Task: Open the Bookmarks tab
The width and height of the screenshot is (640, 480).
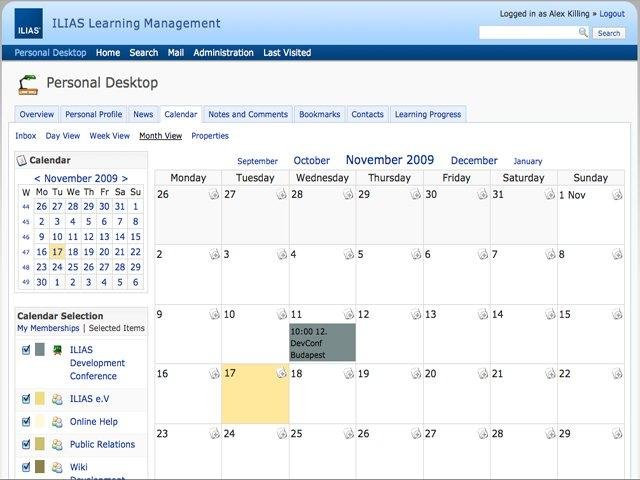Action: [x=320, y=114]
